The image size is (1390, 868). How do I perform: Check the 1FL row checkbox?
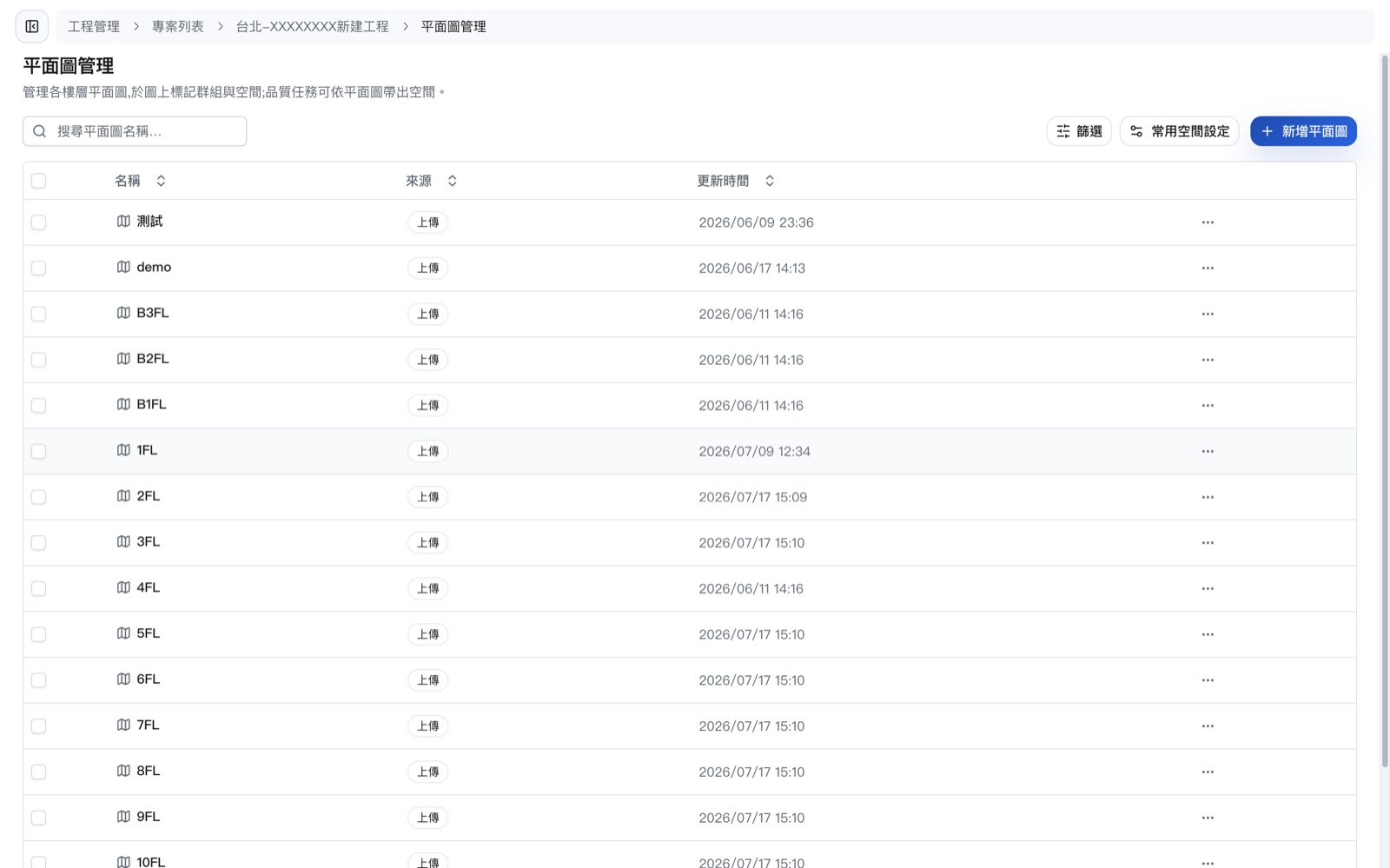coord(38,451)
